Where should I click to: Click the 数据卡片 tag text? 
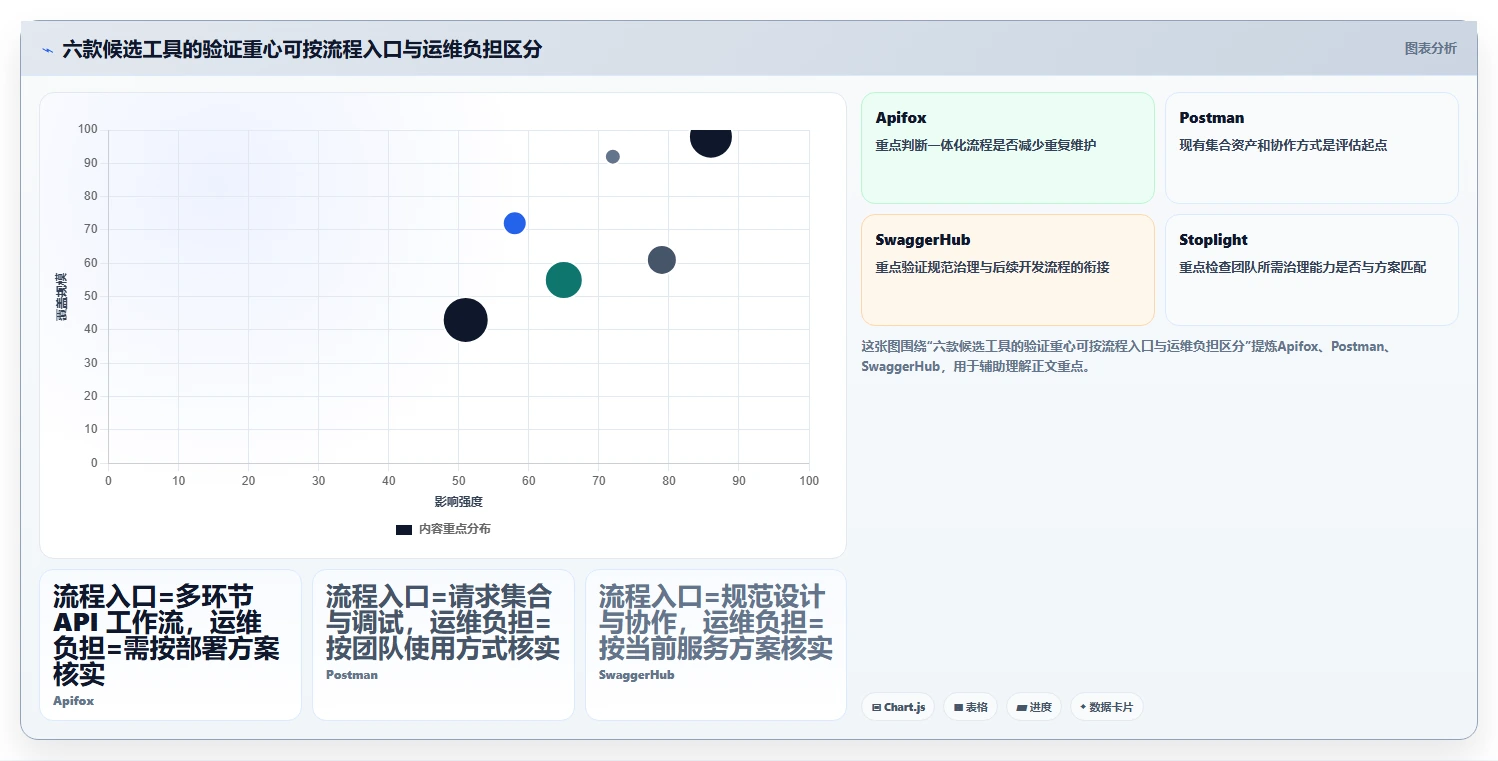1111,707
